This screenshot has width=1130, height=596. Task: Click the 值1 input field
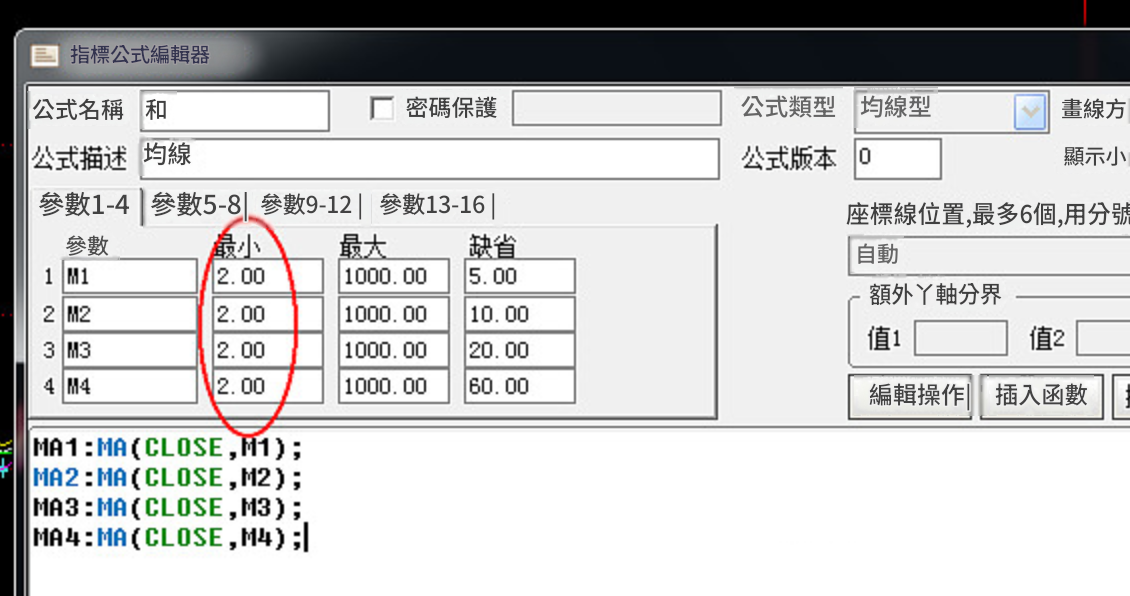[x=961, y=338]
